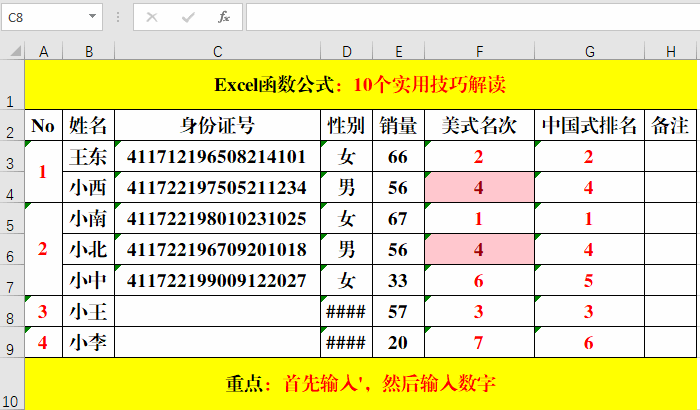The width and height of the screenshot is (700, 410).
Task: Click the 'No' header cell
Action: pyautogui.click(x=44, y=125)
